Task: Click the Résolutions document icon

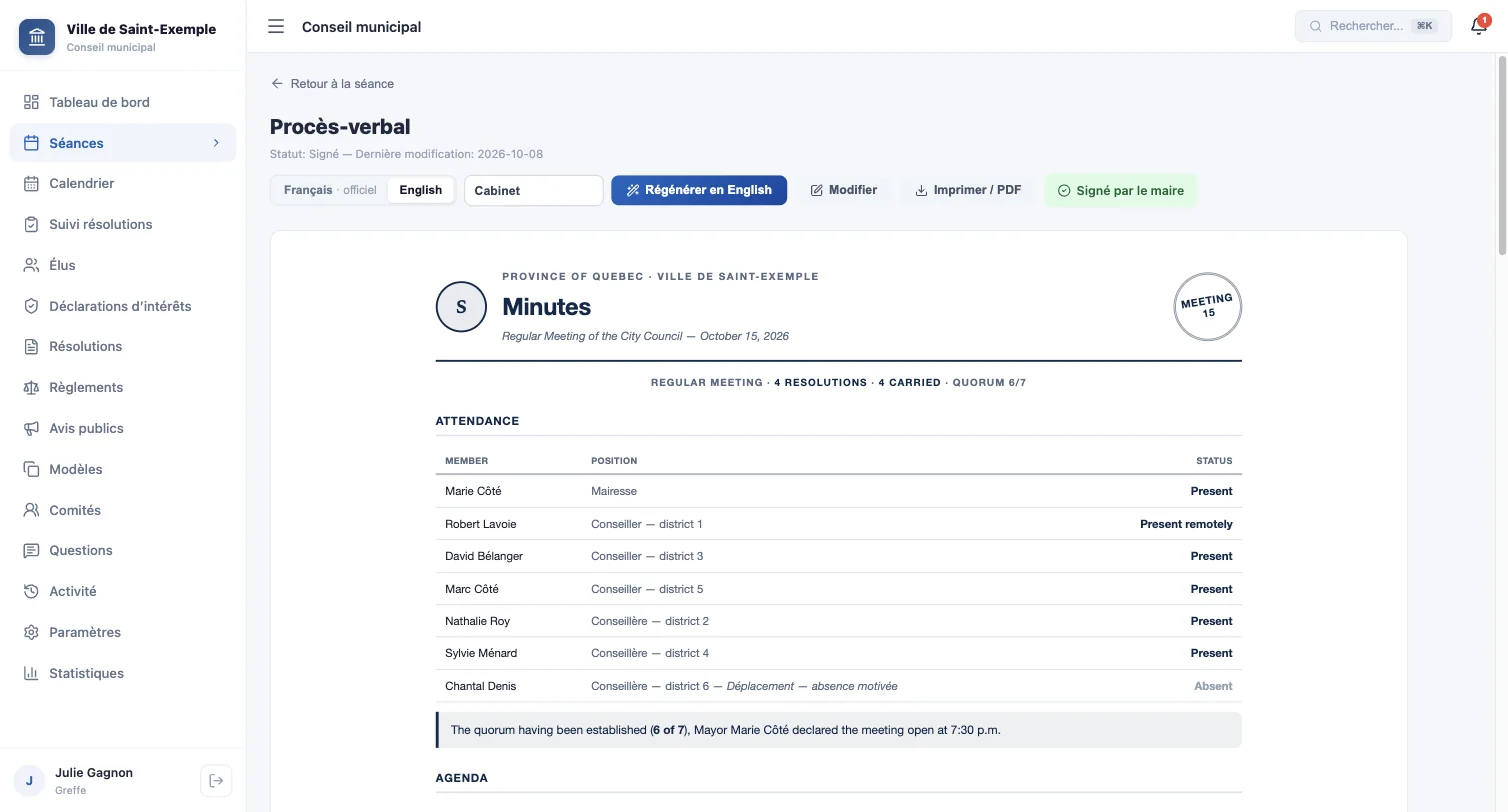Action: pyautogui.click(x=31, y=346)
